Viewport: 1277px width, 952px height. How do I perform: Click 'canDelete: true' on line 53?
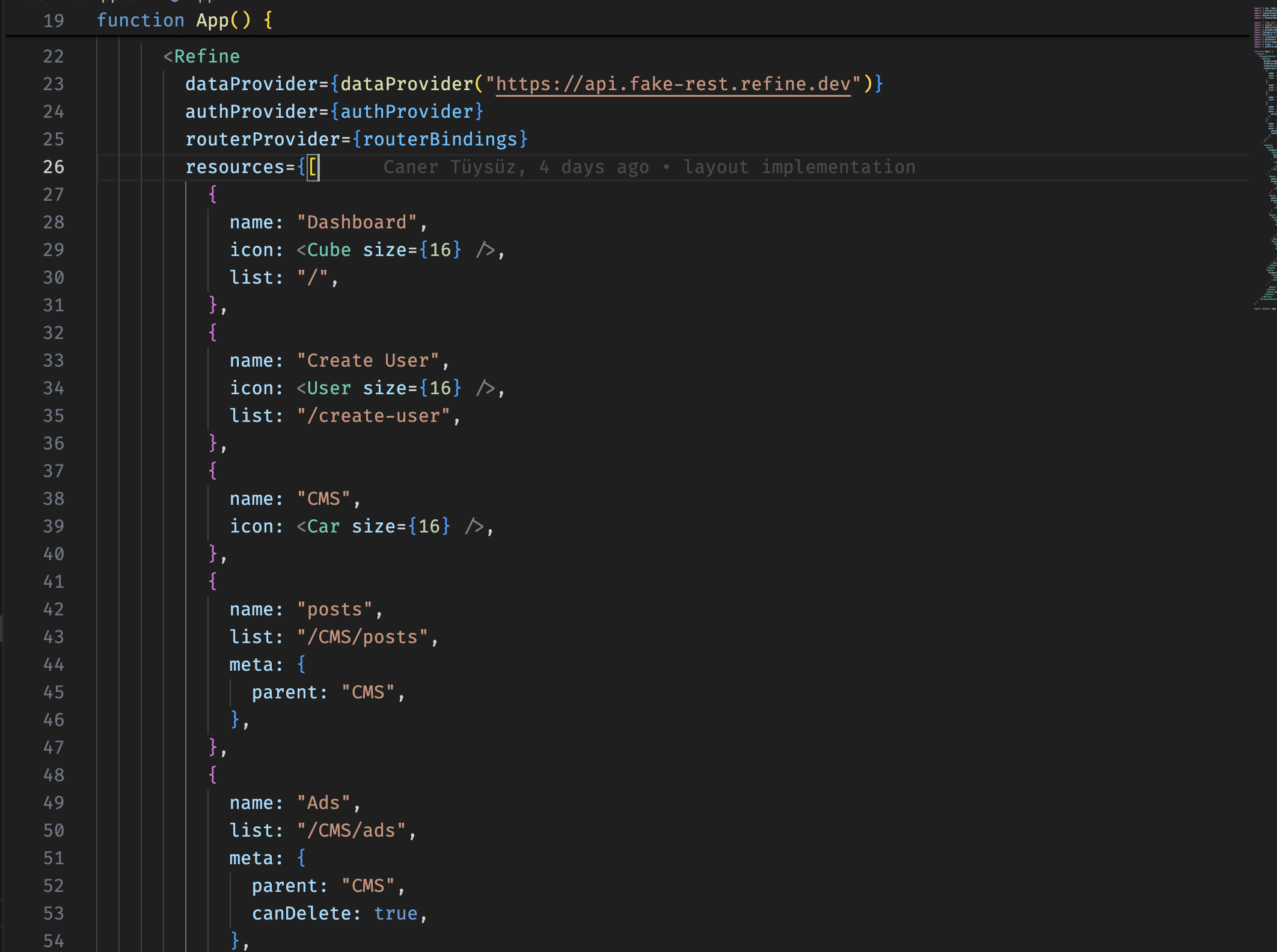pos(334,914)
